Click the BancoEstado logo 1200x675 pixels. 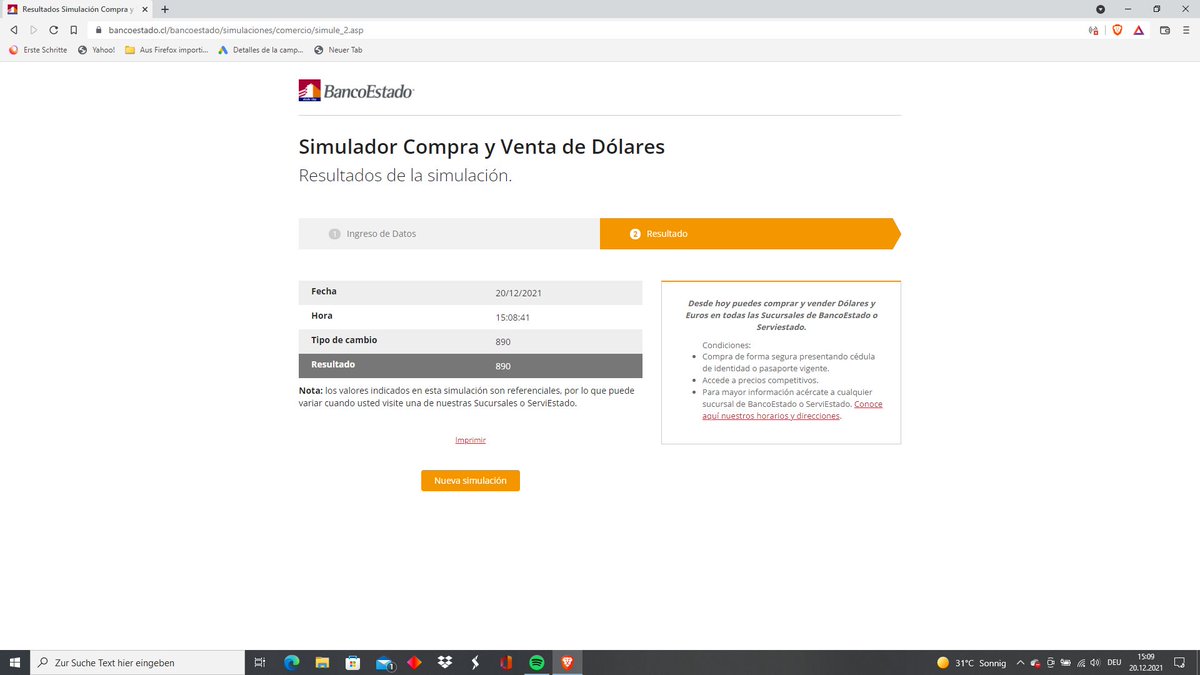(x=356, y=91)
